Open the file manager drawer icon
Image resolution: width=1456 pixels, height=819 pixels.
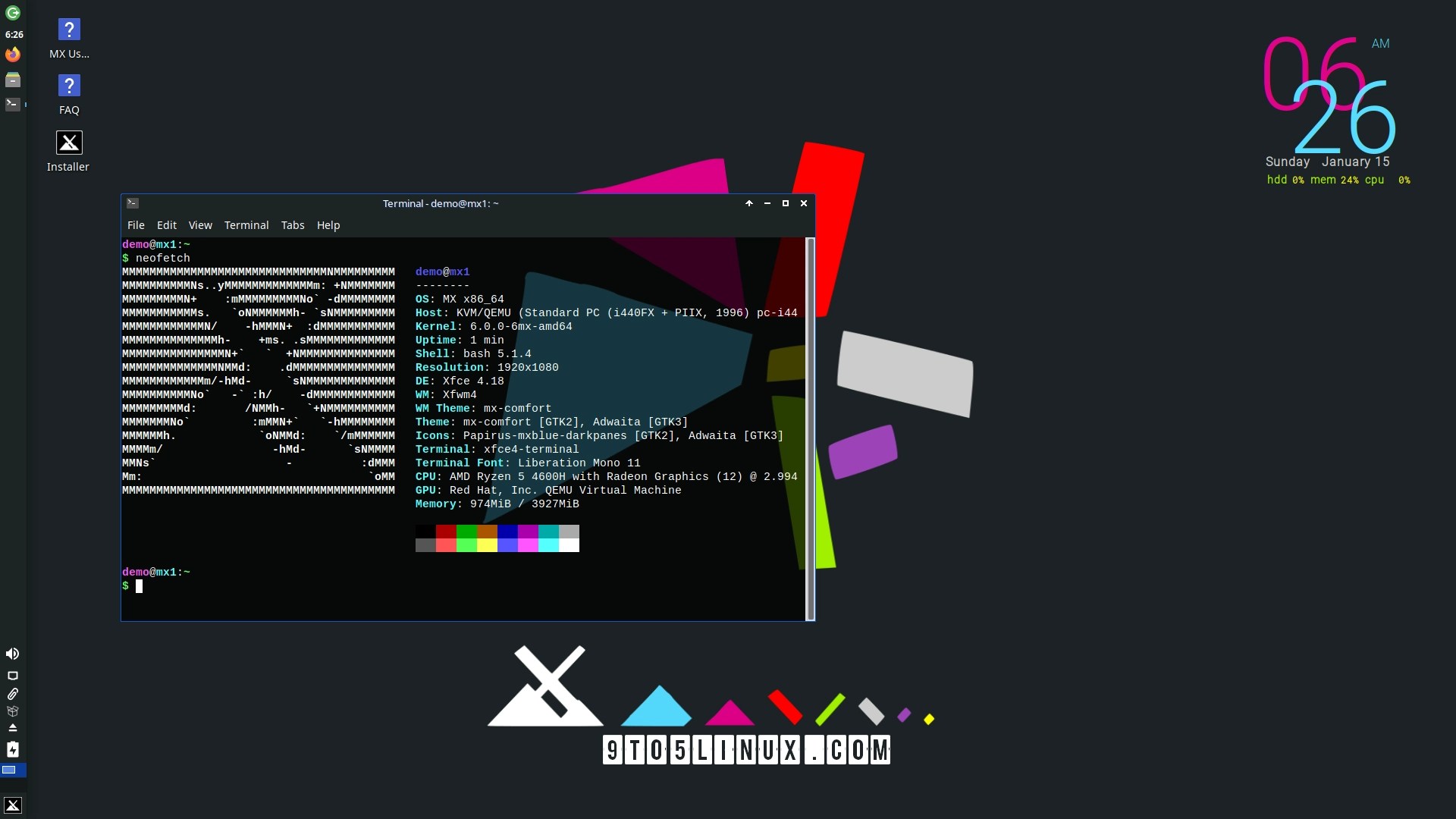click(13, 80)
